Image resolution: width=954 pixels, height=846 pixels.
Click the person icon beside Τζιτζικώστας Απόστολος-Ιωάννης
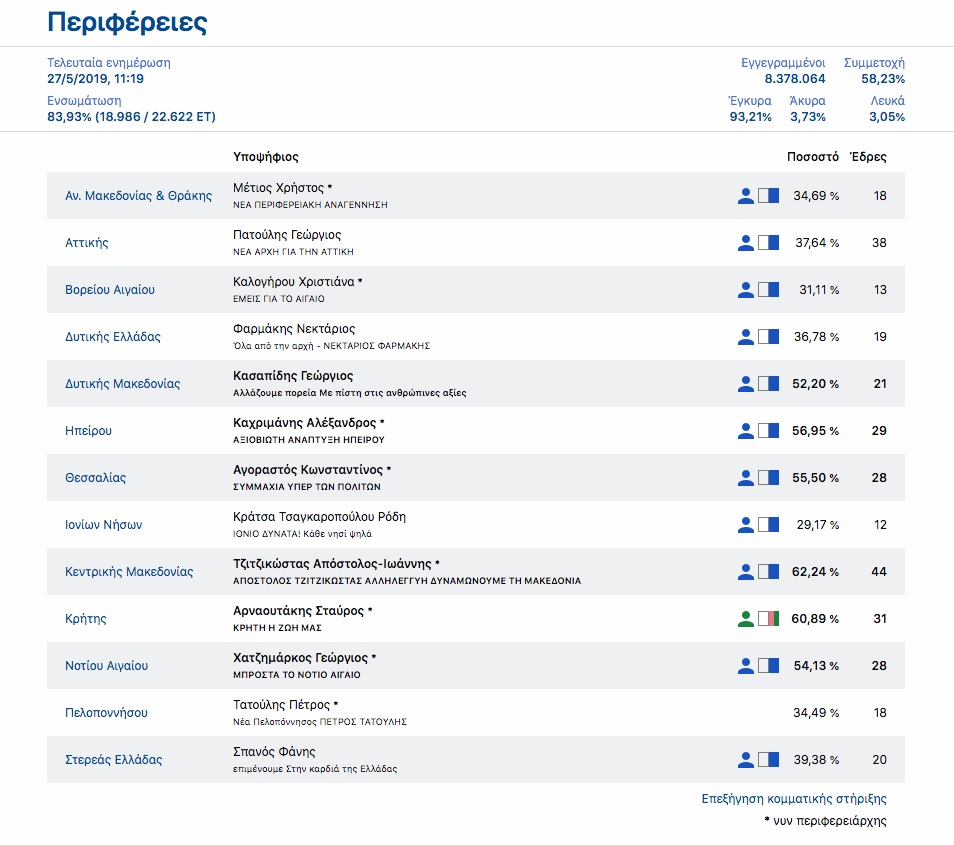[x=745, y=572]
